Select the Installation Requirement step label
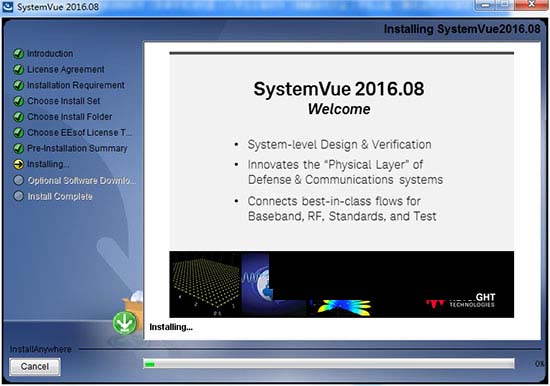Viewport: 550px width, 386px height. [76, 85]
